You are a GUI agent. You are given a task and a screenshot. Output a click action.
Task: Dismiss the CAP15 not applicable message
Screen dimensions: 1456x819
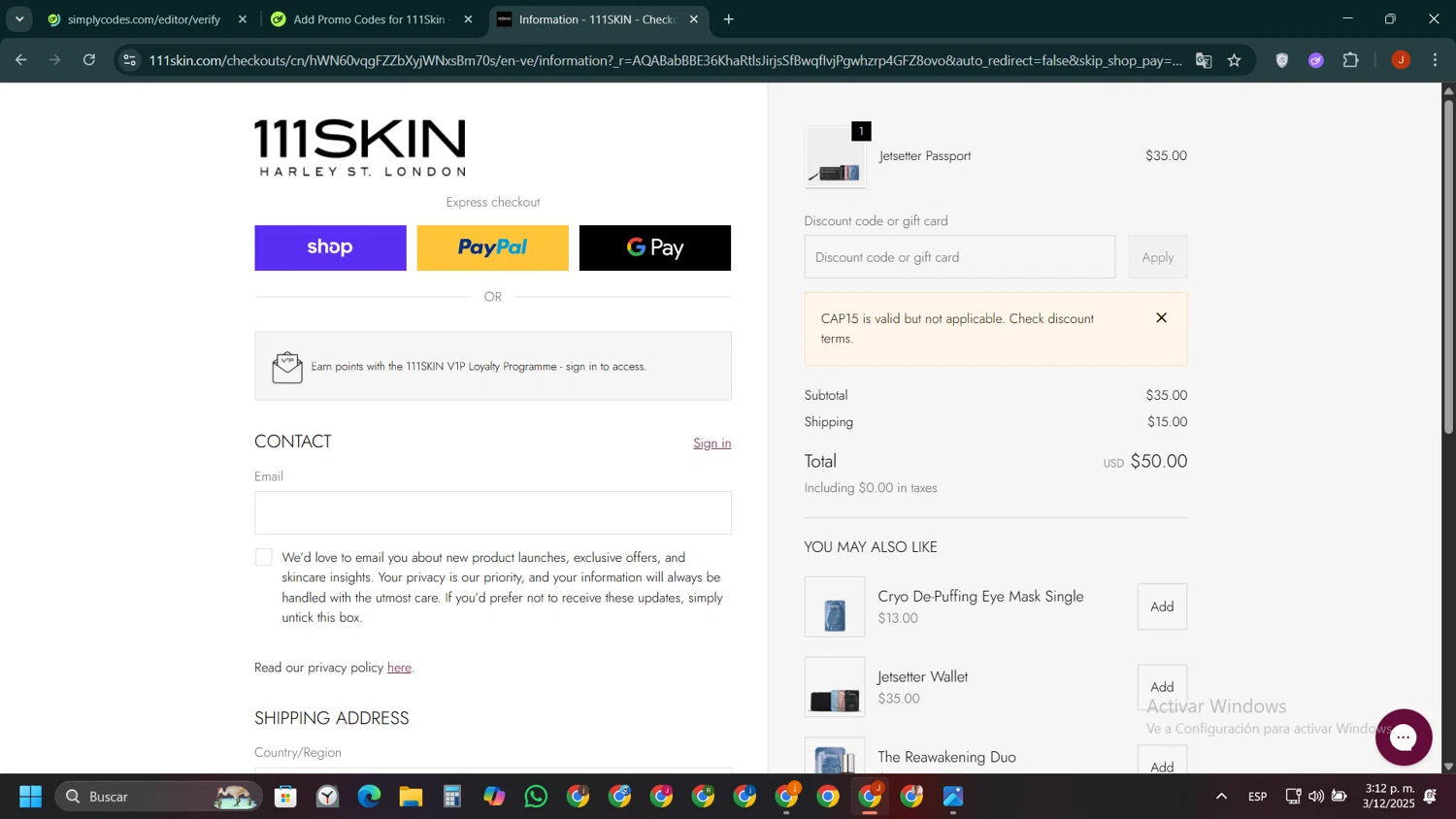pos(1161,318)
